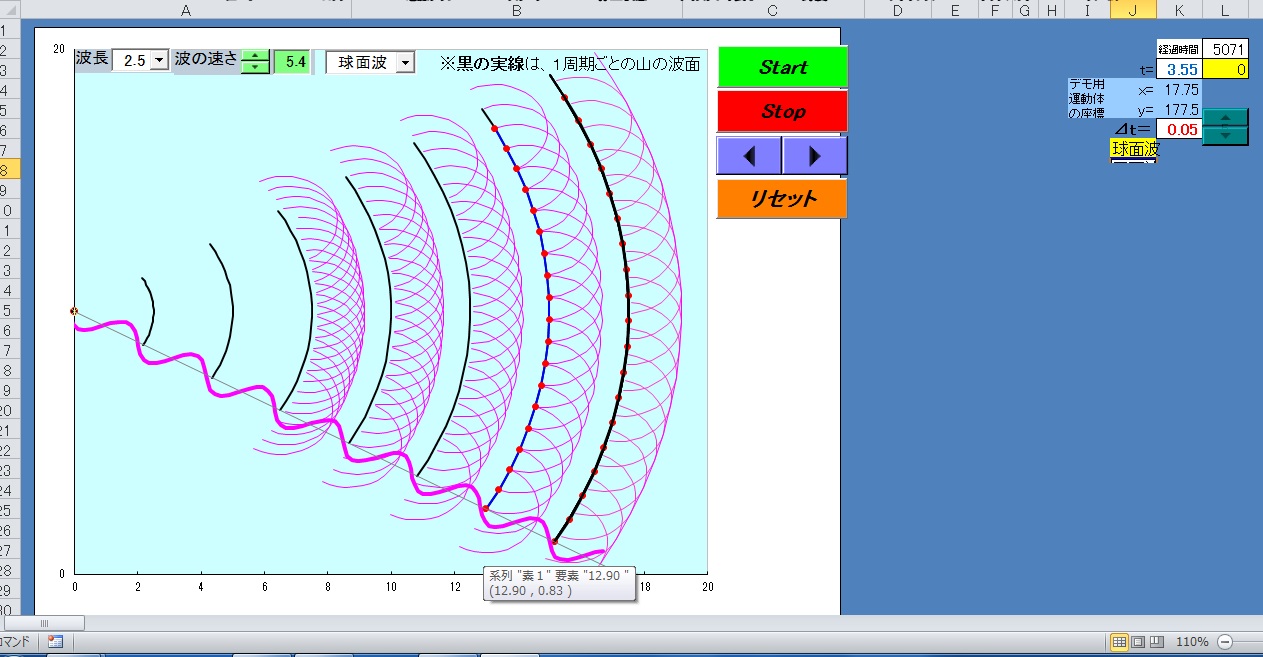Select column F header

(x=996, y=10)
